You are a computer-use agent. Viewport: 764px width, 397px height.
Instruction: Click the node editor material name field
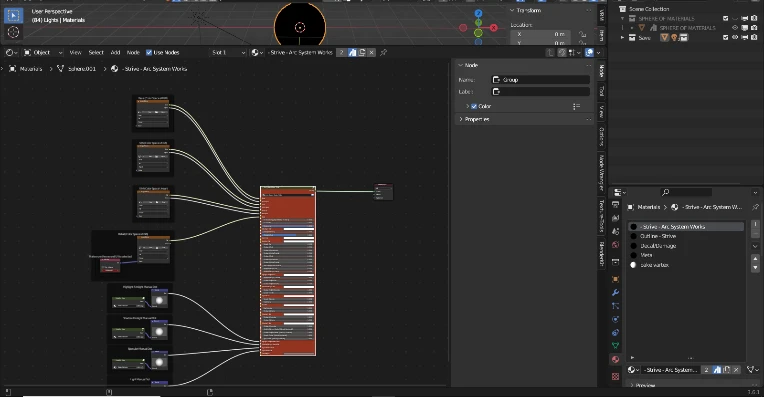coord(300,53)
